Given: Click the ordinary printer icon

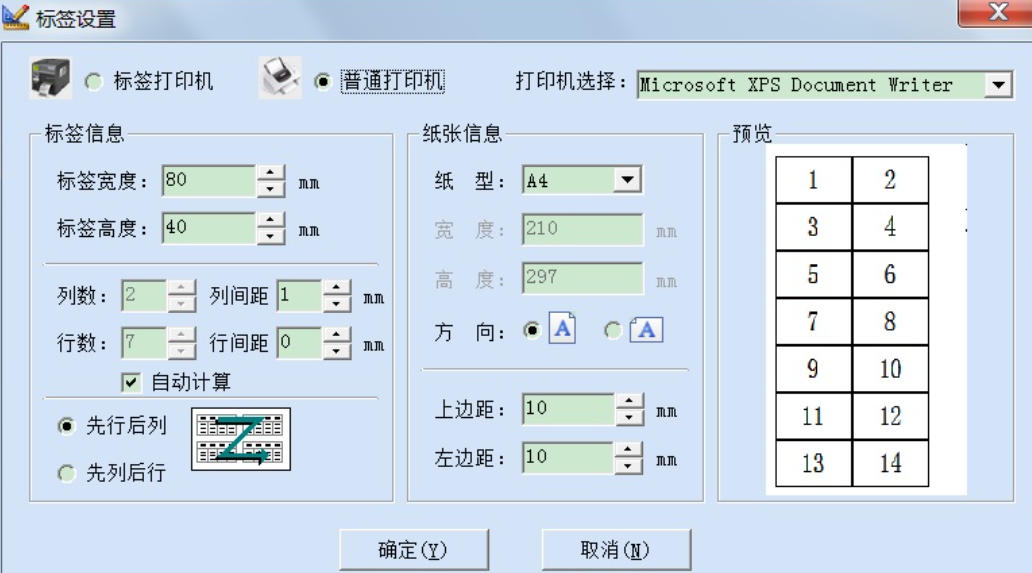Looking at the screenshot, I should pos(280,78).
